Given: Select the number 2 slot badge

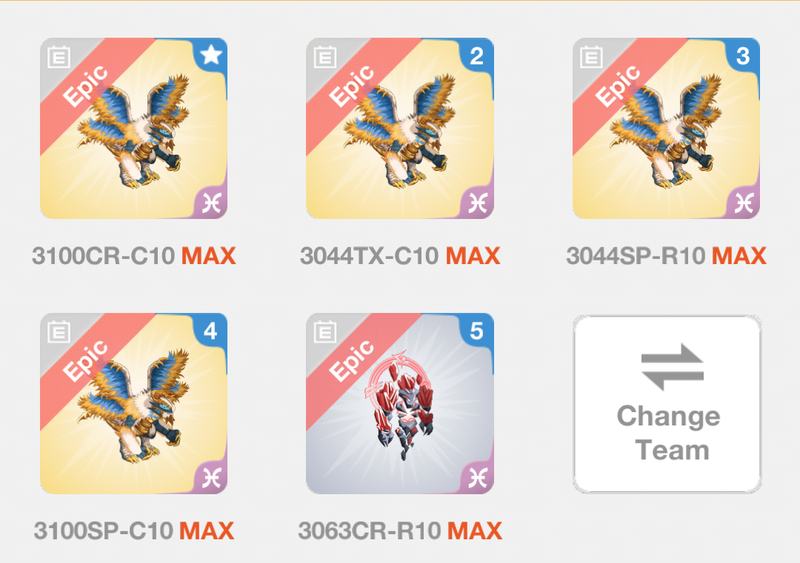Looking at the screenshot, I should click(x=477, y=55).
